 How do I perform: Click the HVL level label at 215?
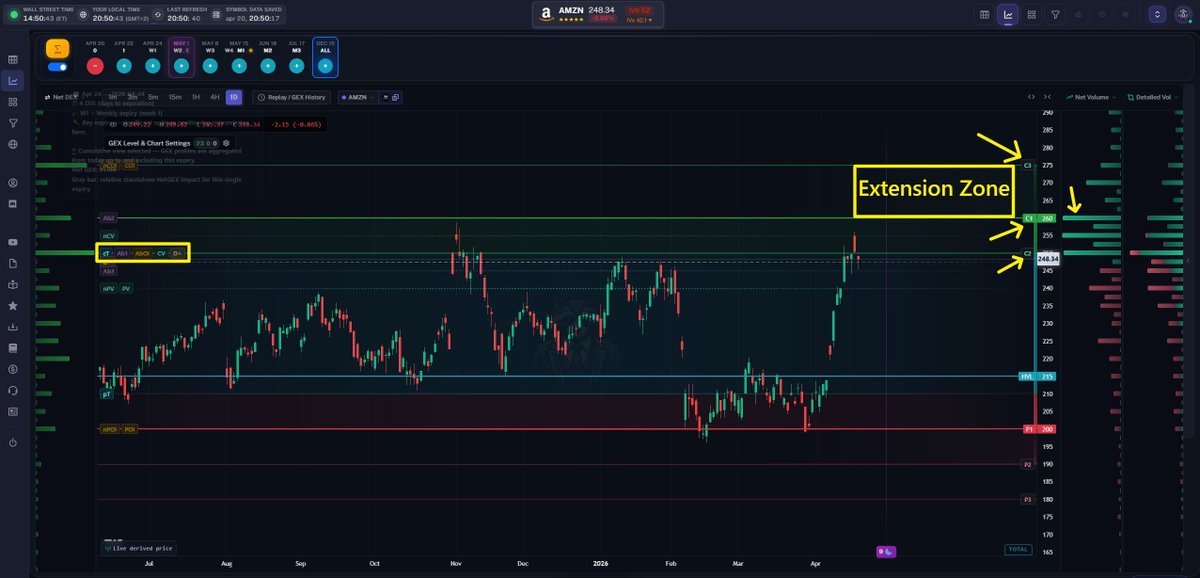[1029, 377]
